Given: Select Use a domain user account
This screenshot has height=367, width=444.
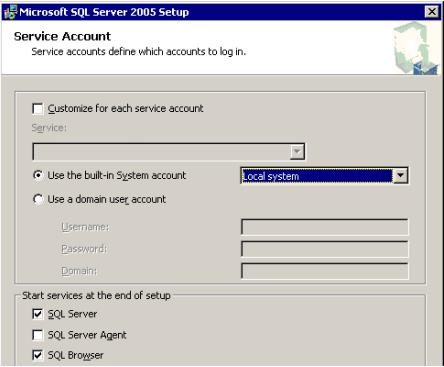Looking at the screenshot, I should point(38,199).
